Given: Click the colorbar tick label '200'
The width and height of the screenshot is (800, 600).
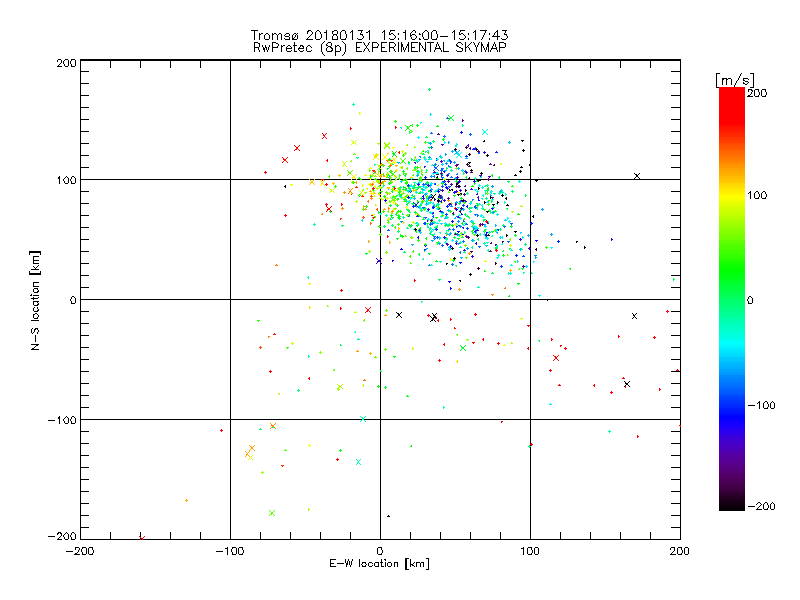Looking at the screenshot, I should pos(757,93).
